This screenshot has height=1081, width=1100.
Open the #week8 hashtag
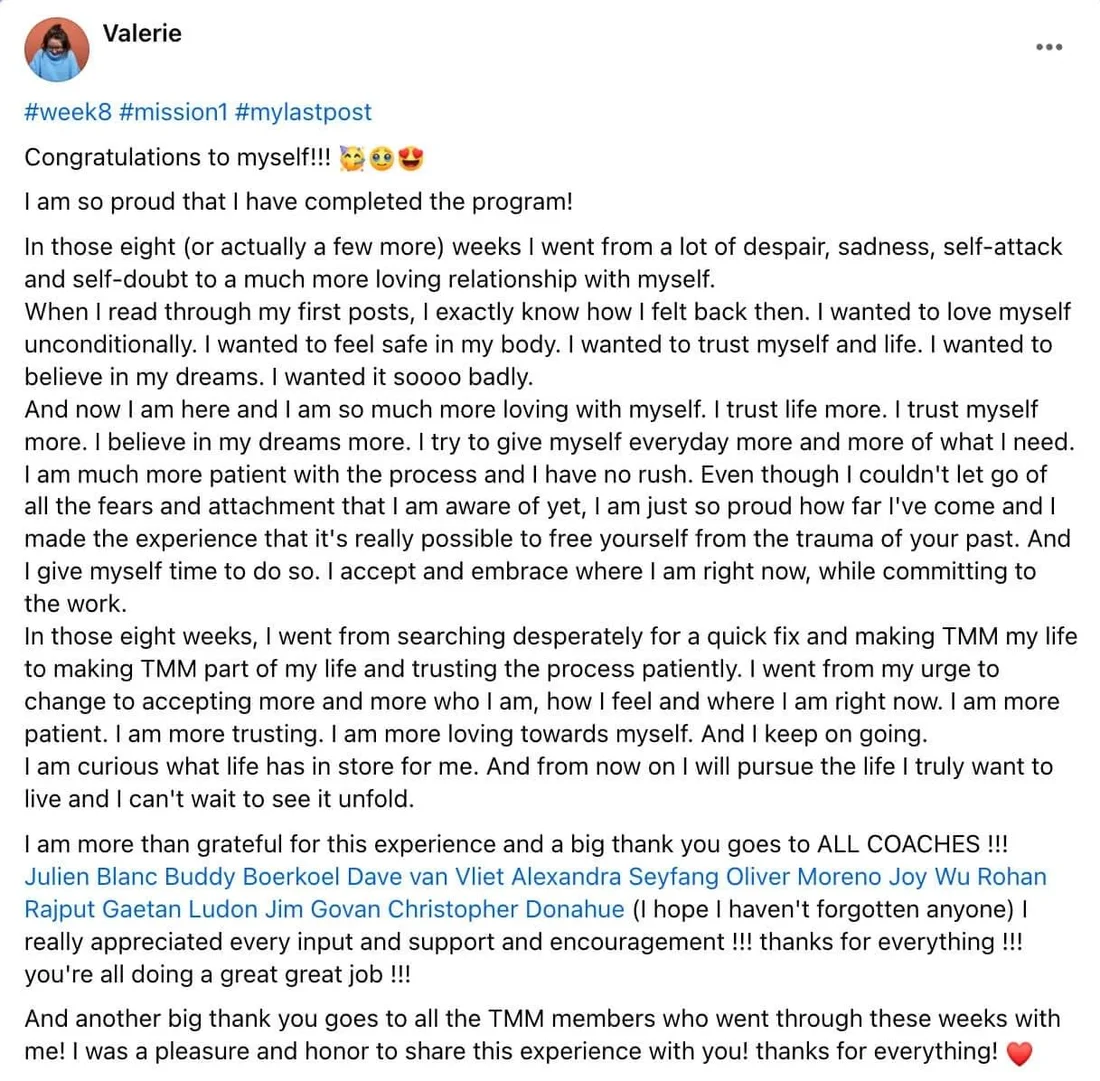[x=68, y=112]
